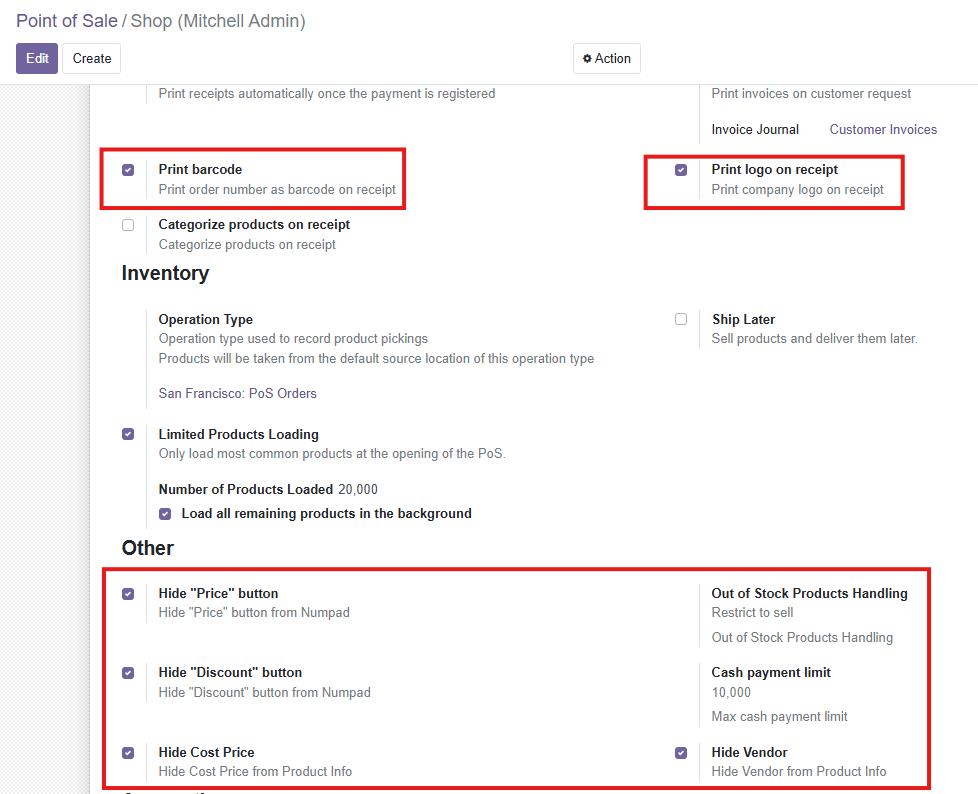
Task: Open San Francisco: PoS Orders operation type
Action: point(237,393)
